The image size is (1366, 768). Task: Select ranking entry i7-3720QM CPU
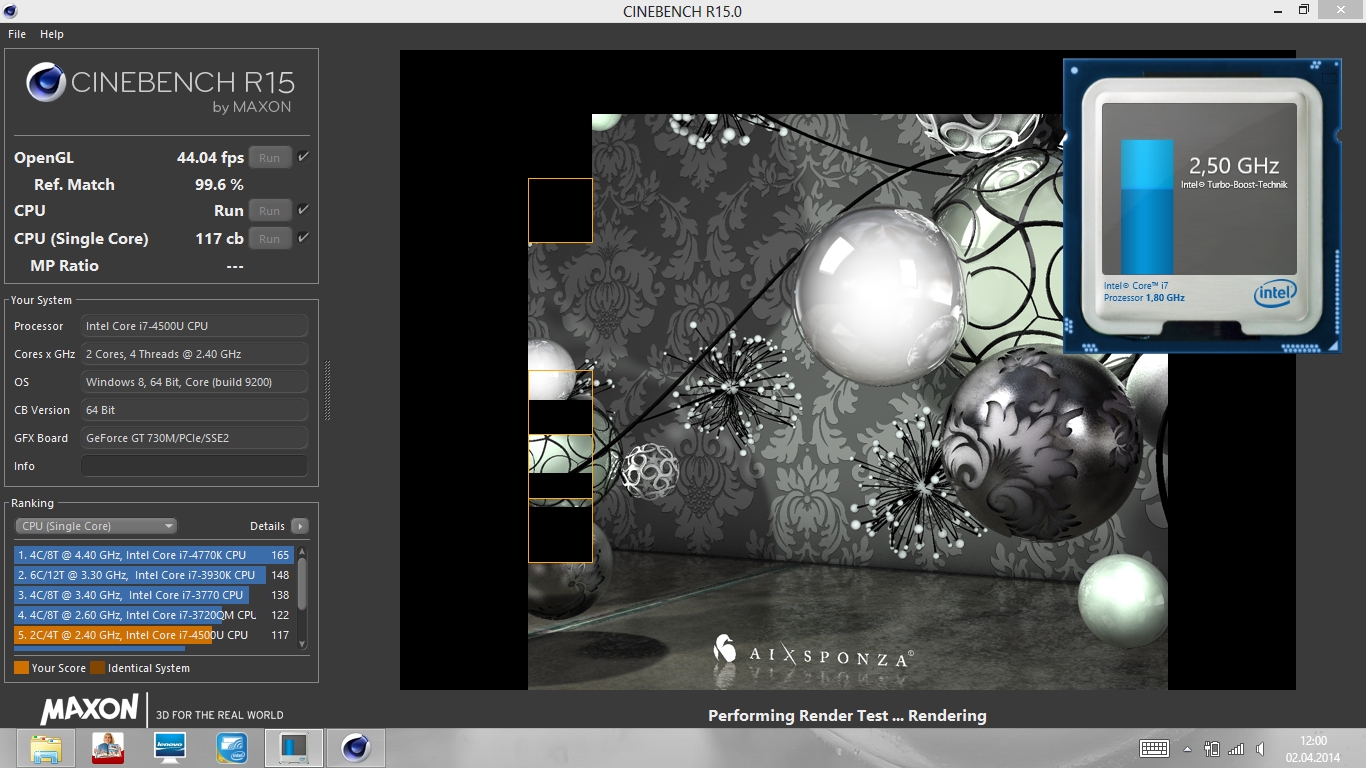(x=154, y=615)
